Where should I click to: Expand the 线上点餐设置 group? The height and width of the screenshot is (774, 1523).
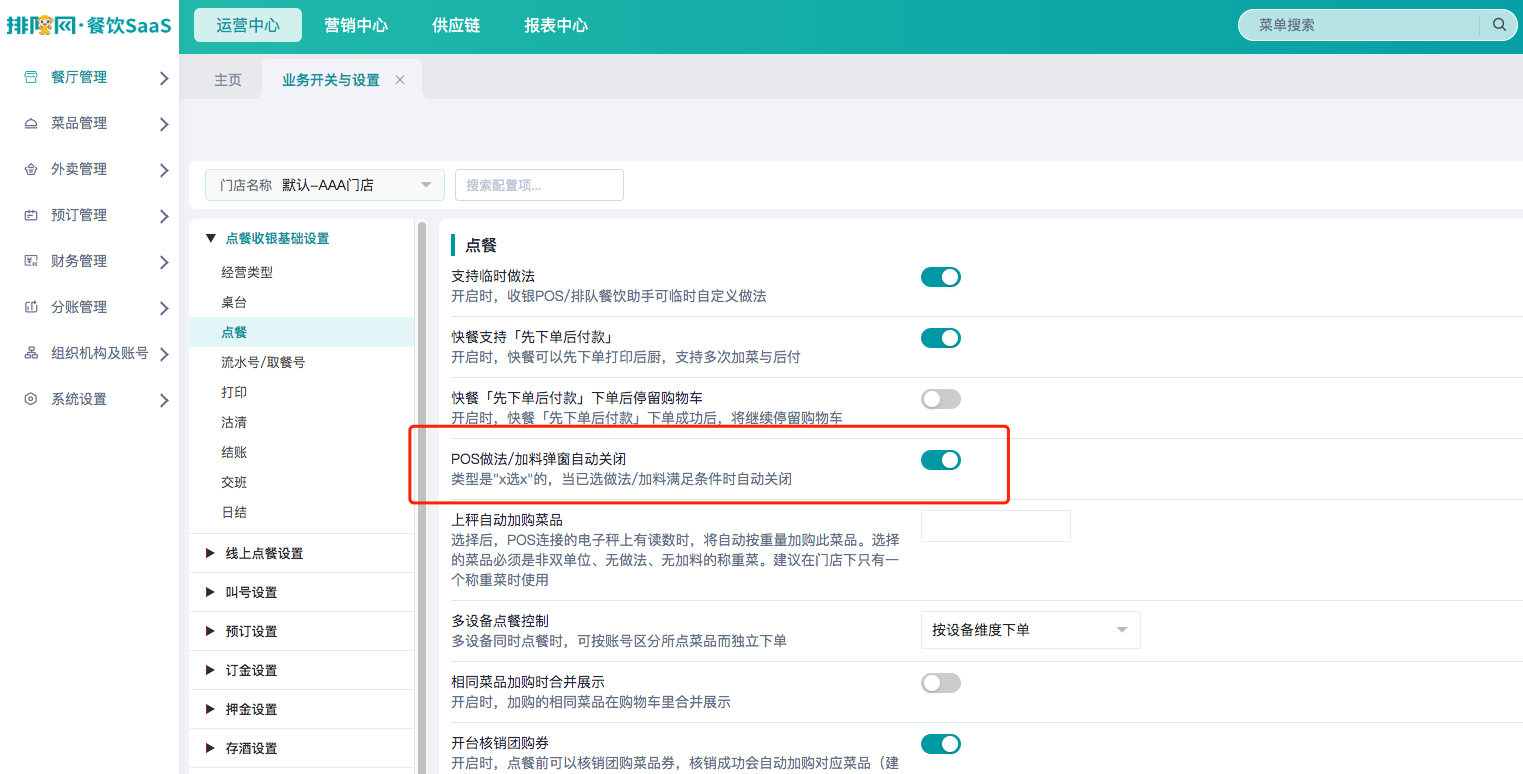(210, 553)
